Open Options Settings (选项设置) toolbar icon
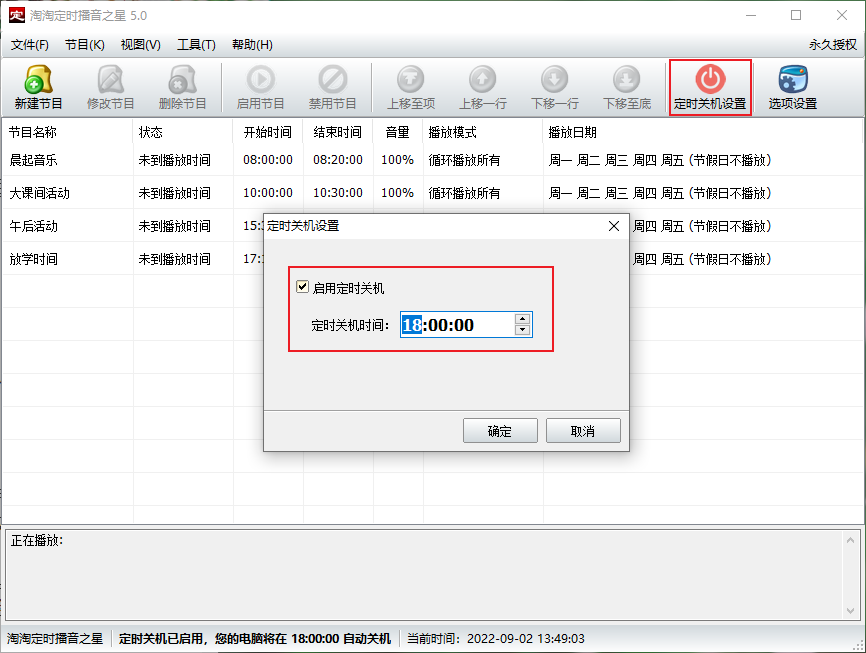The height and width of the screenshot is (653, 866). (x=793, y=87)
